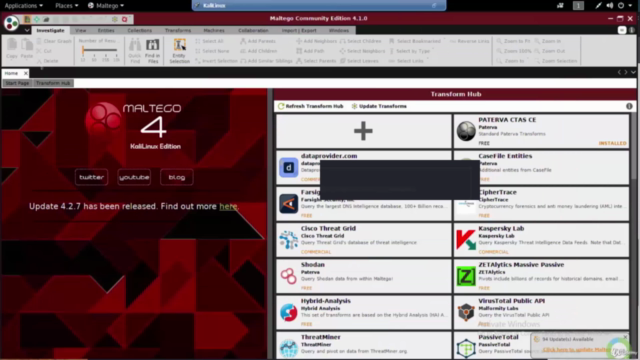Click Select Children
The height and width of the screenshot is (360, 640).
click(360, 41)
